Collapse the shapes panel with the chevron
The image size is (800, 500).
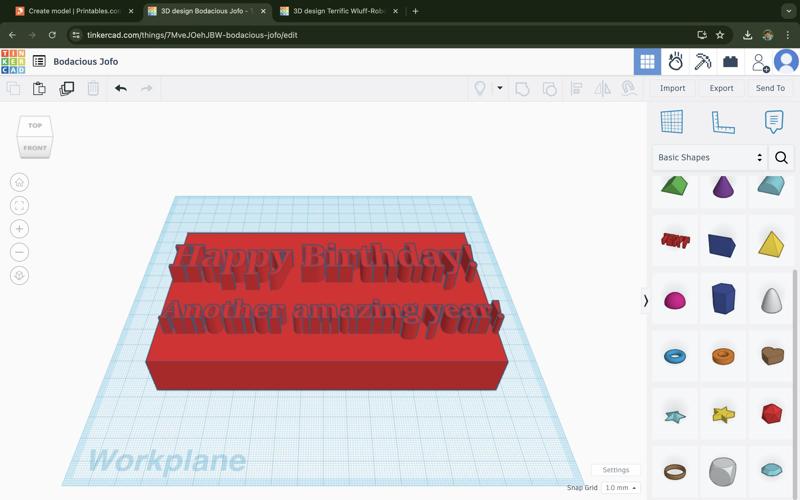click(x=645, y=301)
